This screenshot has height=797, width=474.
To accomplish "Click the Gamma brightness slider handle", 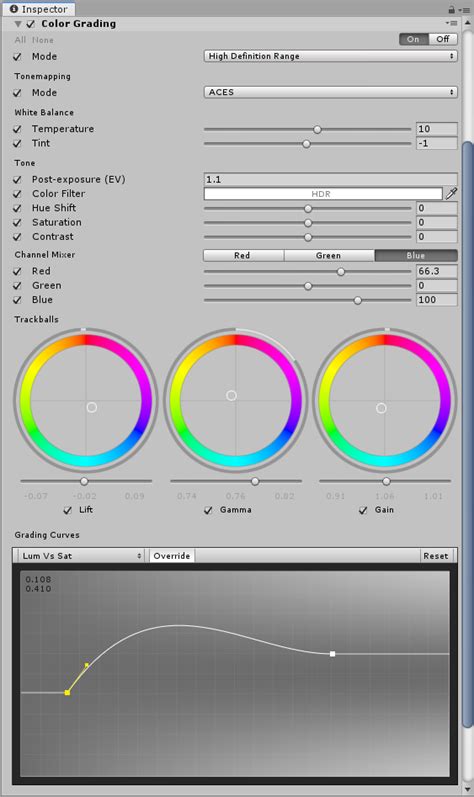I will pyautogui.click(x=255, y=481).
